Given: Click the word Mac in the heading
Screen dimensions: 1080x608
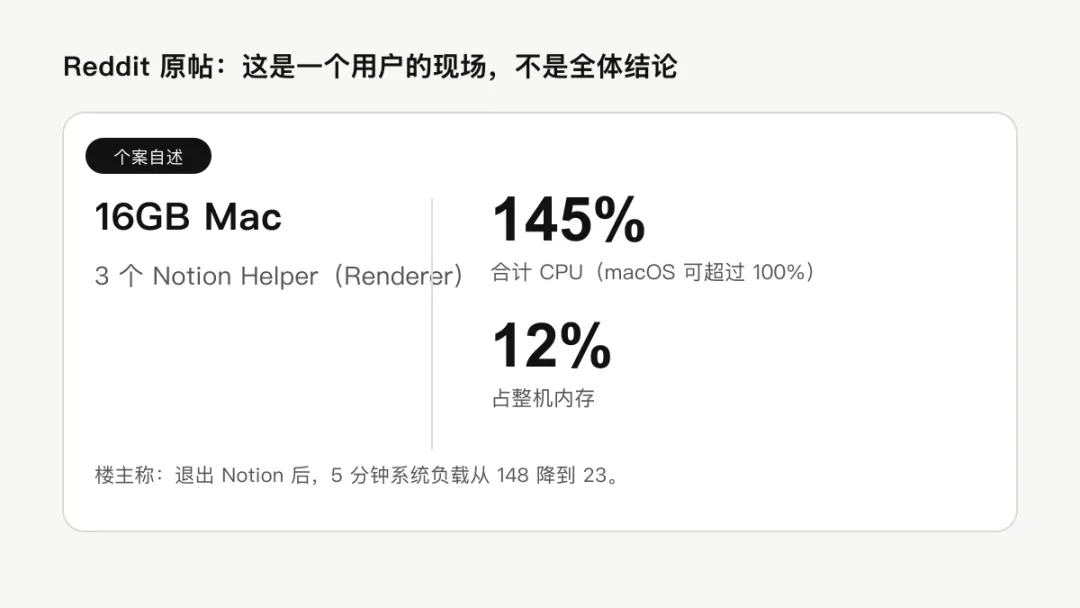Looking at the screenshot, I should pos(243,217).
